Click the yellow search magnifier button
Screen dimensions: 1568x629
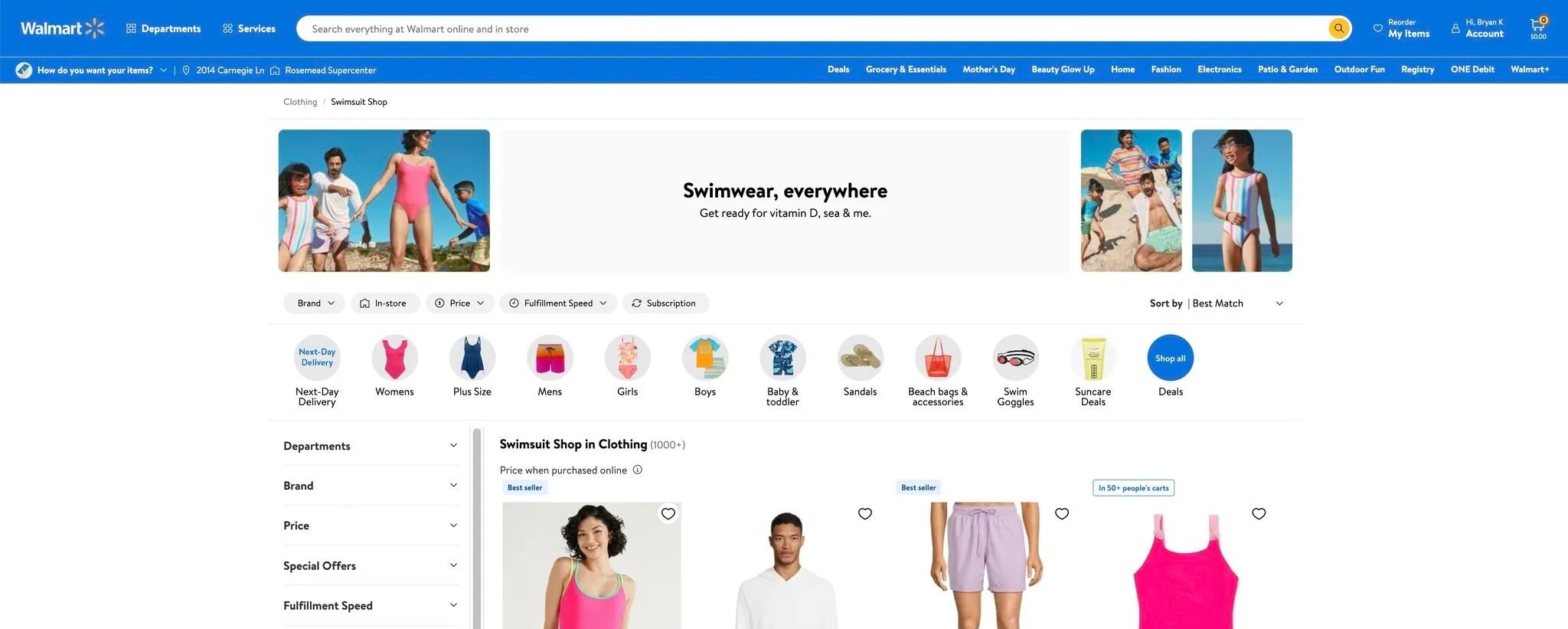click(x=1338, y=28)
